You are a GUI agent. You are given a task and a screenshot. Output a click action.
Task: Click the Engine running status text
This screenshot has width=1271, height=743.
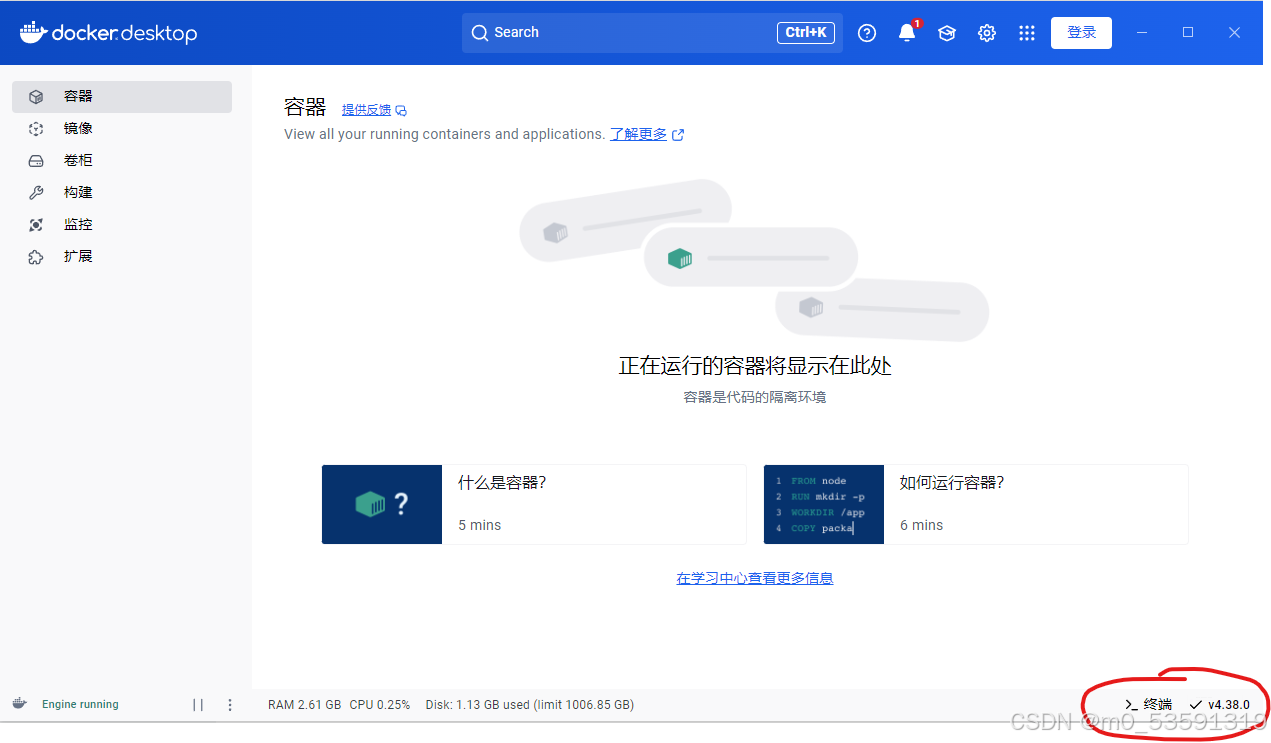pos(80,705)
